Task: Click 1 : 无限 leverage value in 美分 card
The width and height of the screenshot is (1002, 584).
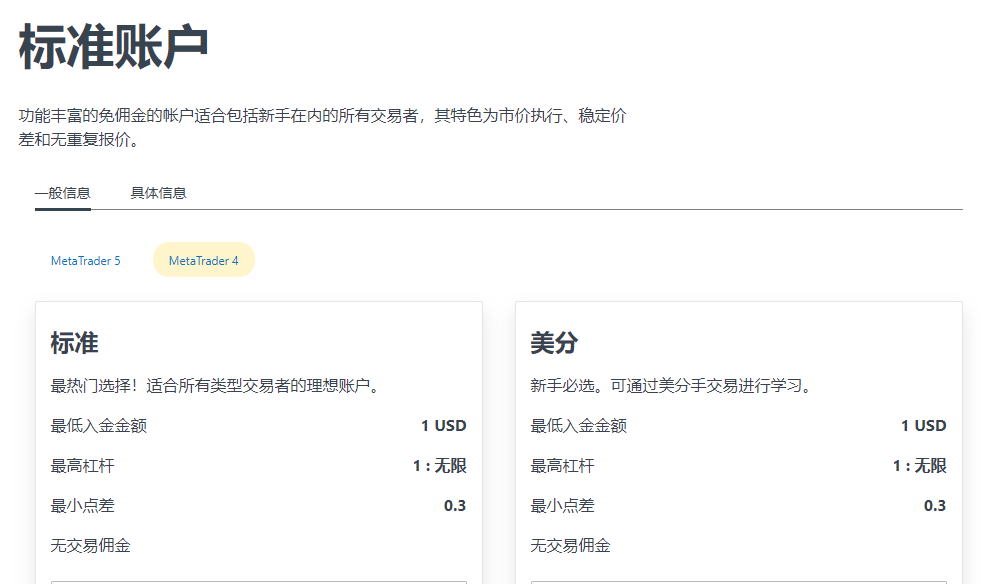Action: pyautogui.click(x=919, y=465)
